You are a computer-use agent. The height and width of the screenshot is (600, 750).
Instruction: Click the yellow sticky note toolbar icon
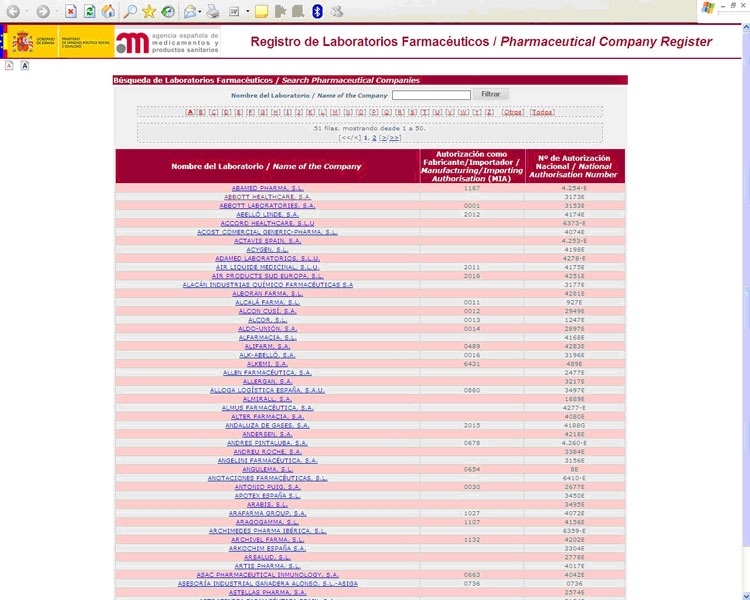[x=261, y=11]
